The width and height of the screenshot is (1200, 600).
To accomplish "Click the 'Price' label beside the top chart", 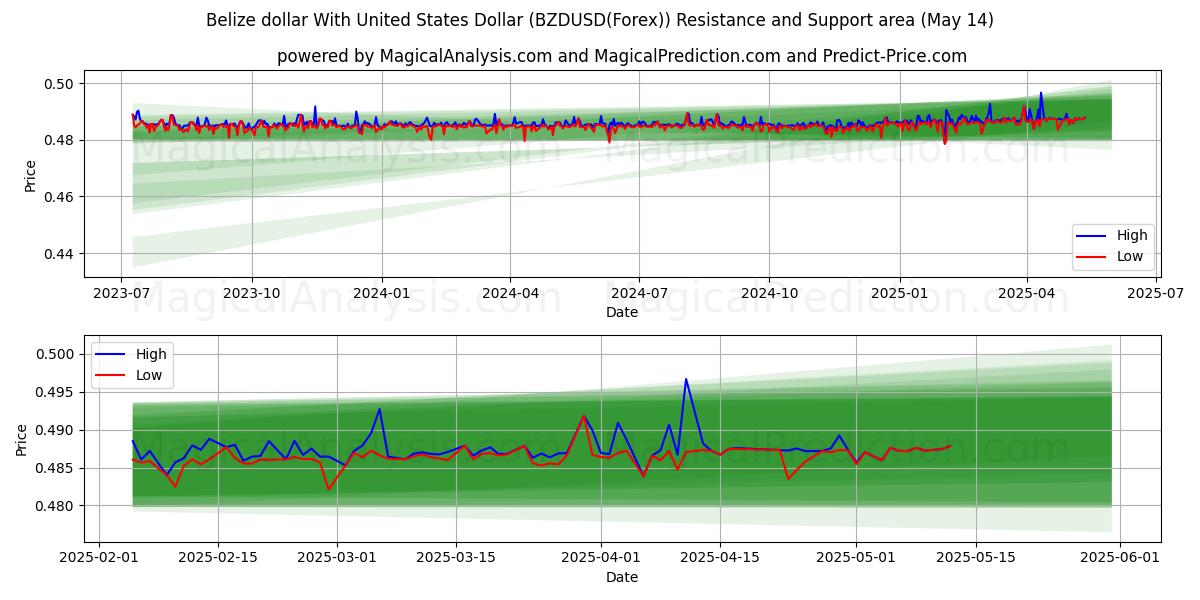I will [x=29, y=175].
